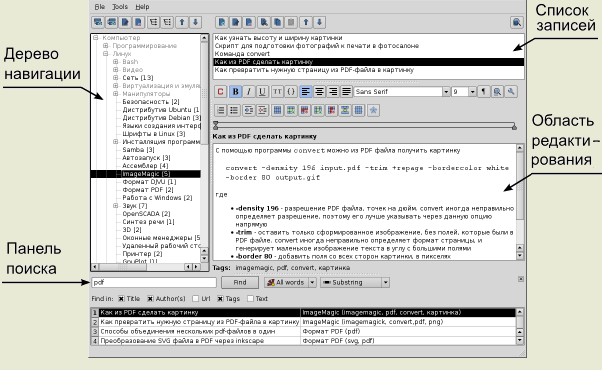The width and height of the screenshot is (602, 370).
Task: Toggle paragraph formatting marks display
Action: pos(483,91)
